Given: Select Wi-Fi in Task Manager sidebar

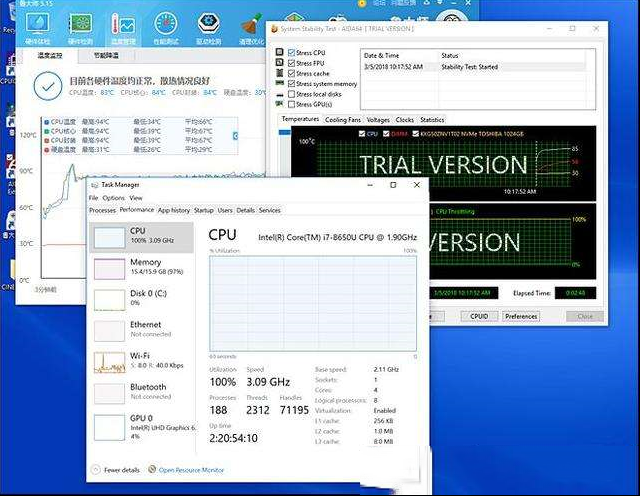Looking at the screenshot, I should [141, 362].
